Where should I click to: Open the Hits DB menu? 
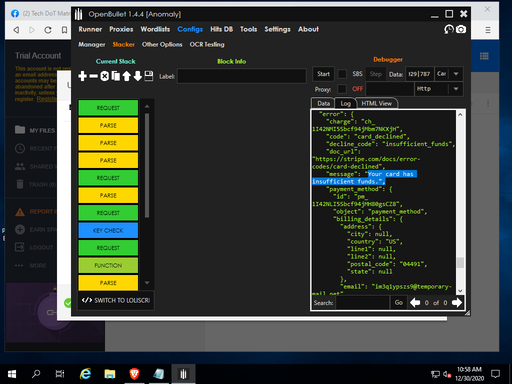[x=222, y=29]
